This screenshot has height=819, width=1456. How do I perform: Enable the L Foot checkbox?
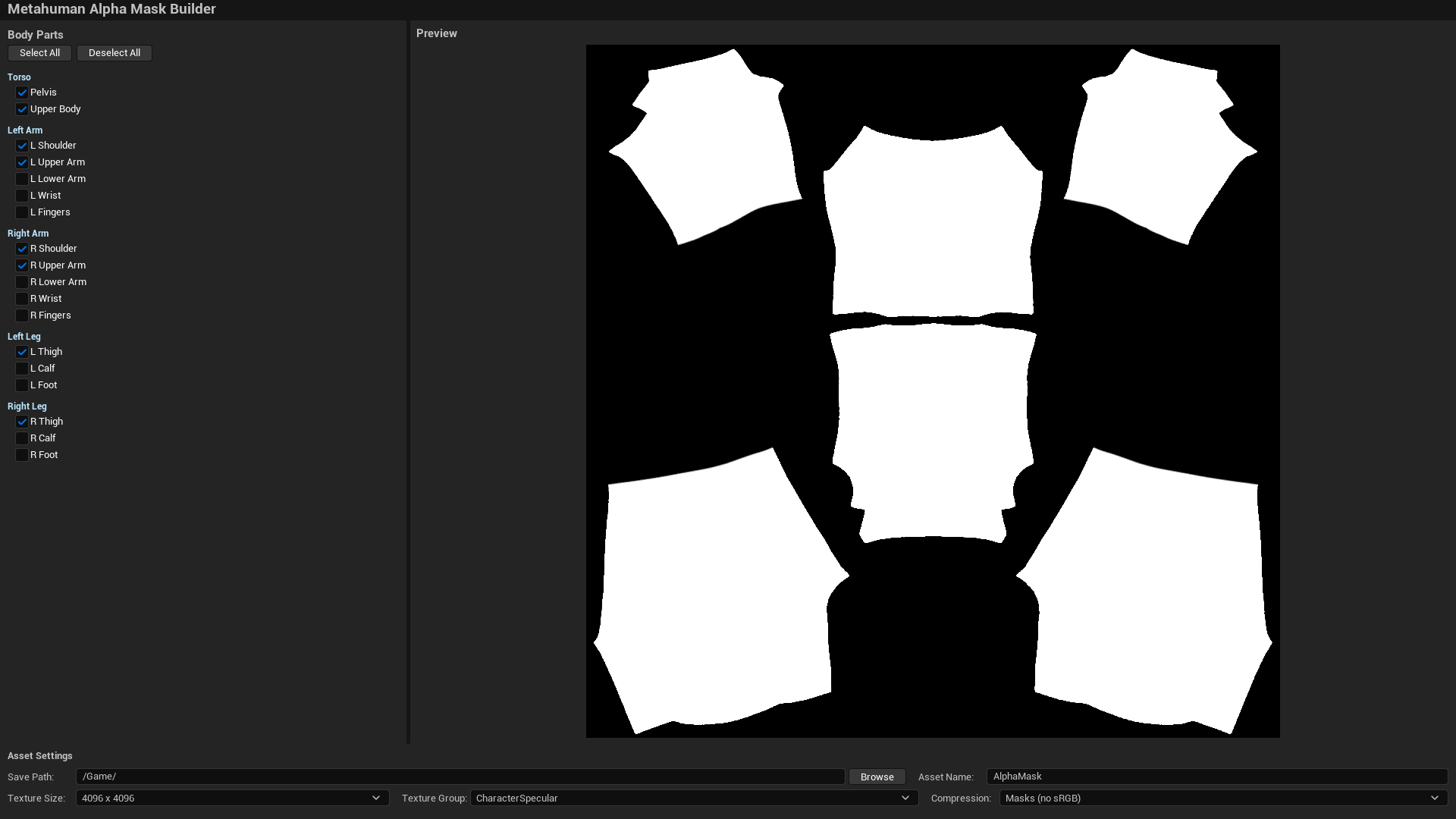[x=22, y=385]
